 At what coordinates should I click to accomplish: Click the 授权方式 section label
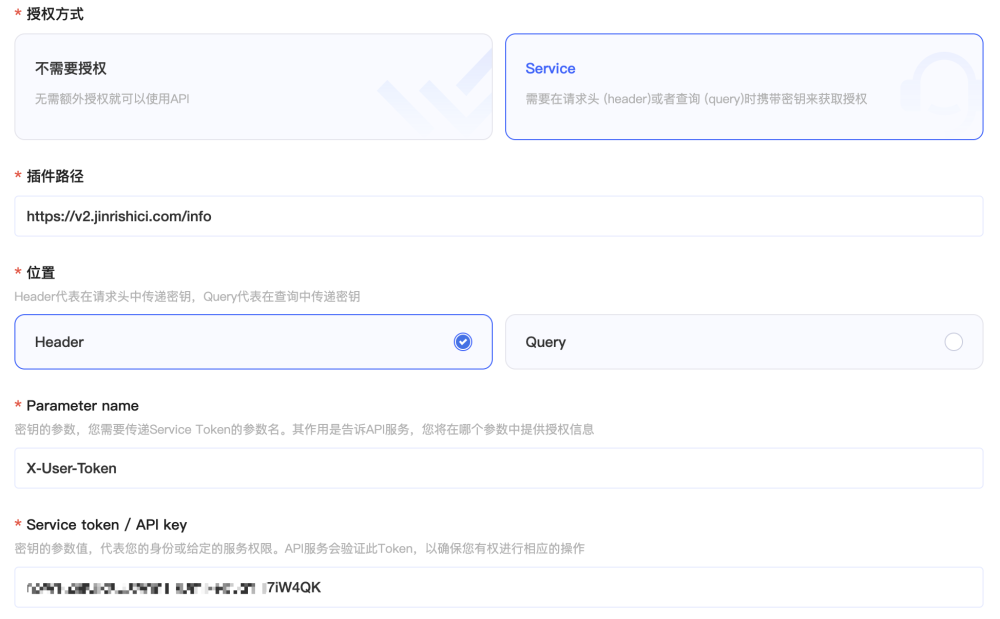point(55,15)
